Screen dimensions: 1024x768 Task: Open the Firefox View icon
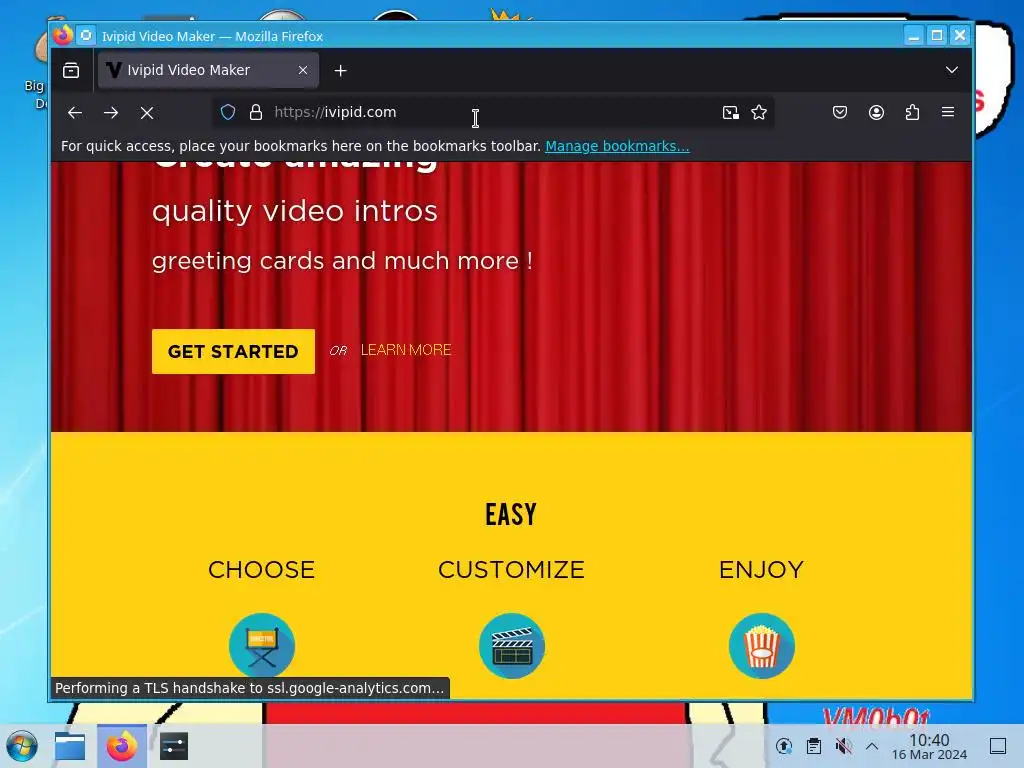(71, 70)
